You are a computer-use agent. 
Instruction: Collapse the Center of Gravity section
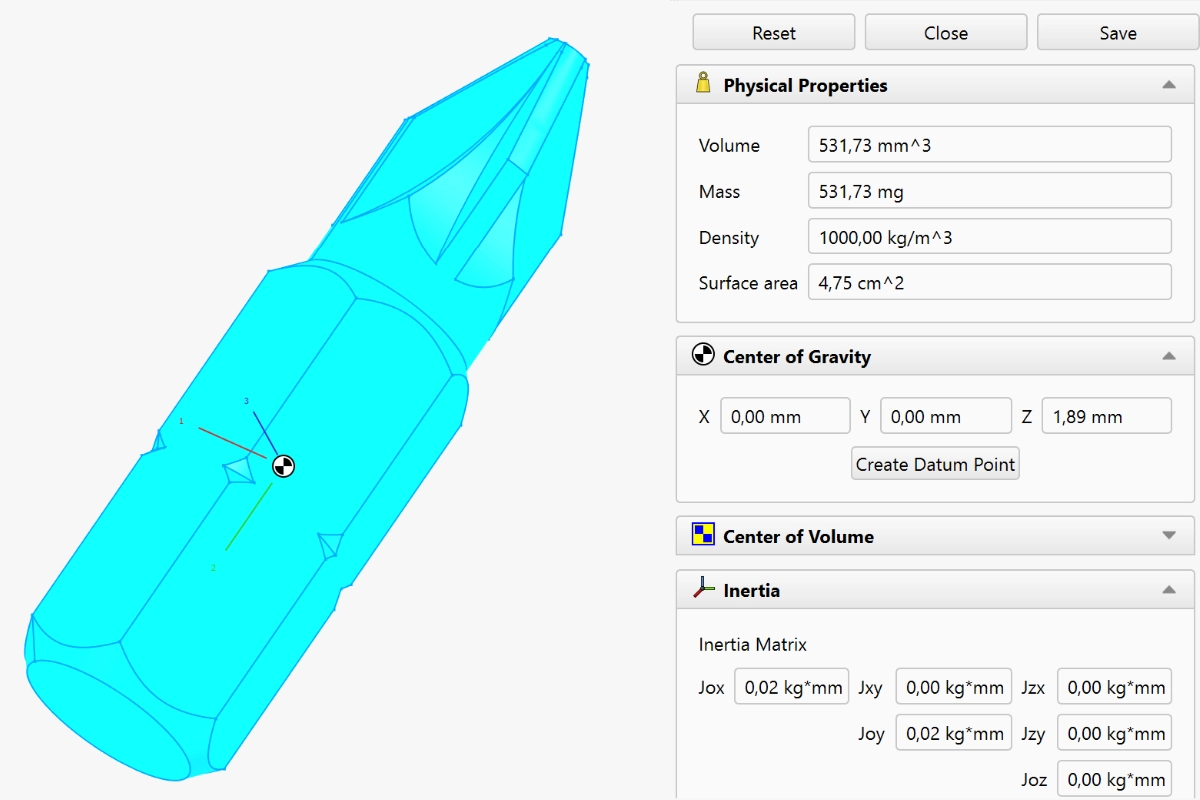[x=1168, y=357]
